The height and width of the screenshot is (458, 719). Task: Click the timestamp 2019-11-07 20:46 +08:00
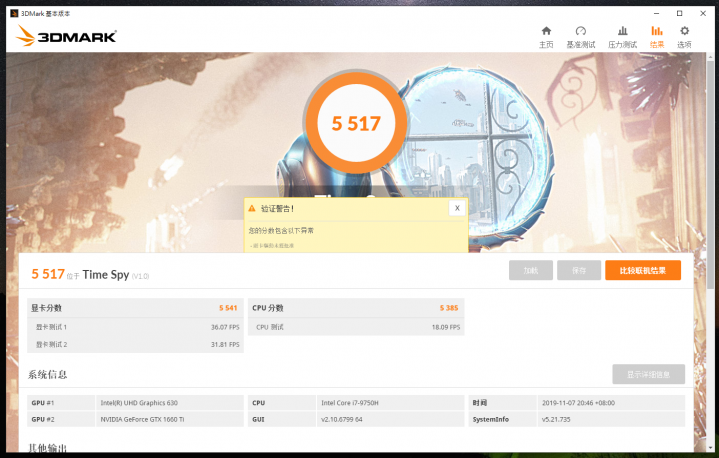[578, 403]
